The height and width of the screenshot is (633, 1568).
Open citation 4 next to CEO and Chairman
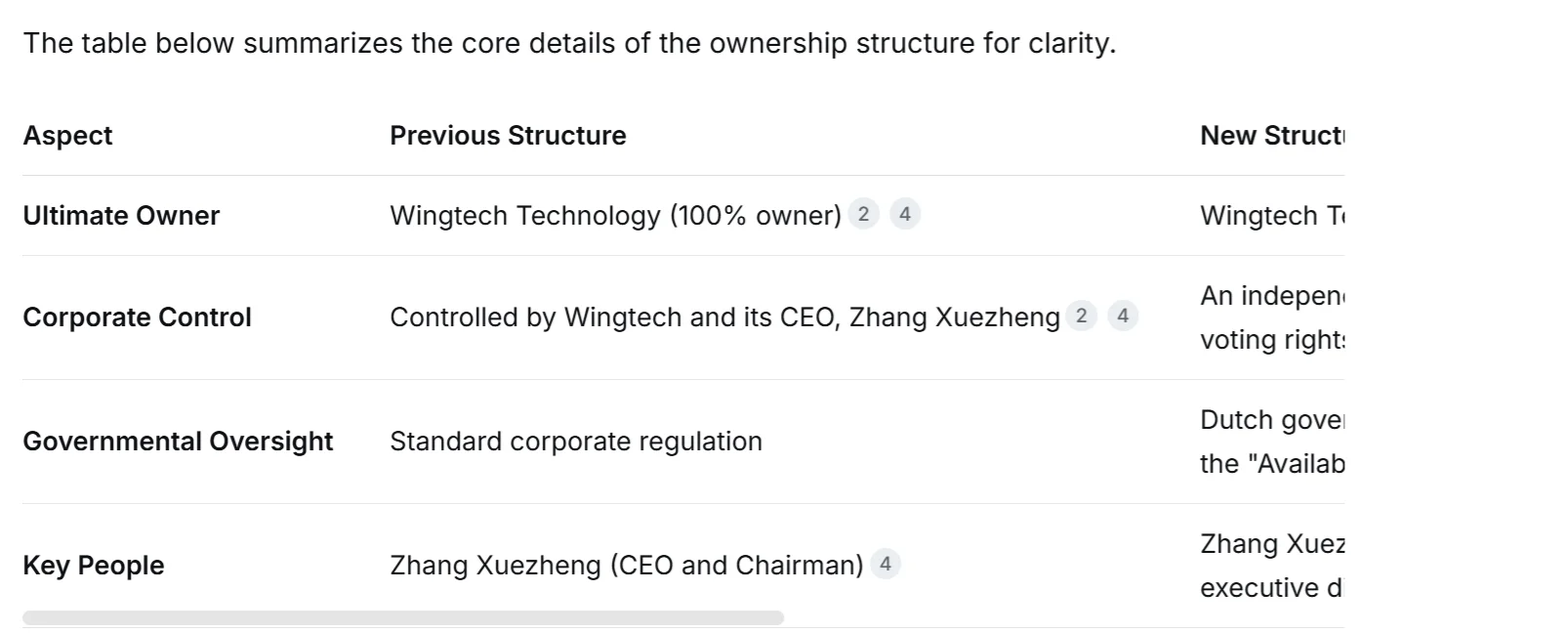[885, 564]
